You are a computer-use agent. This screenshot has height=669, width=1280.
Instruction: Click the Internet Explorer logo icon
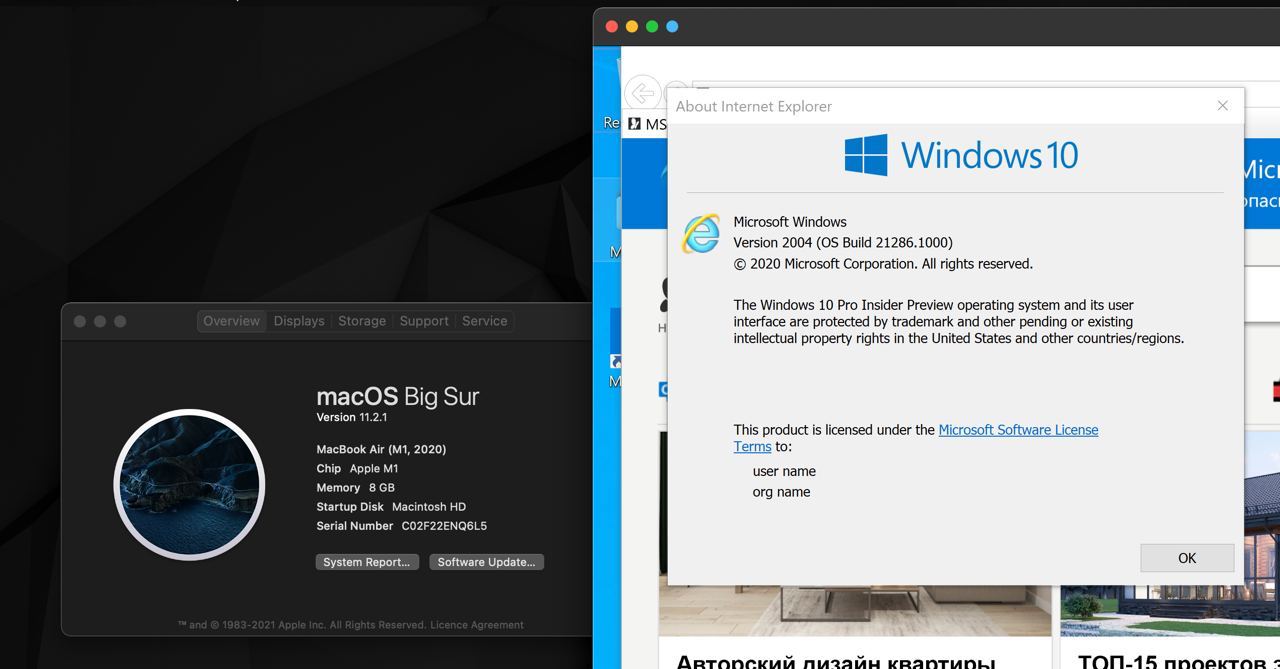[701, 233]
